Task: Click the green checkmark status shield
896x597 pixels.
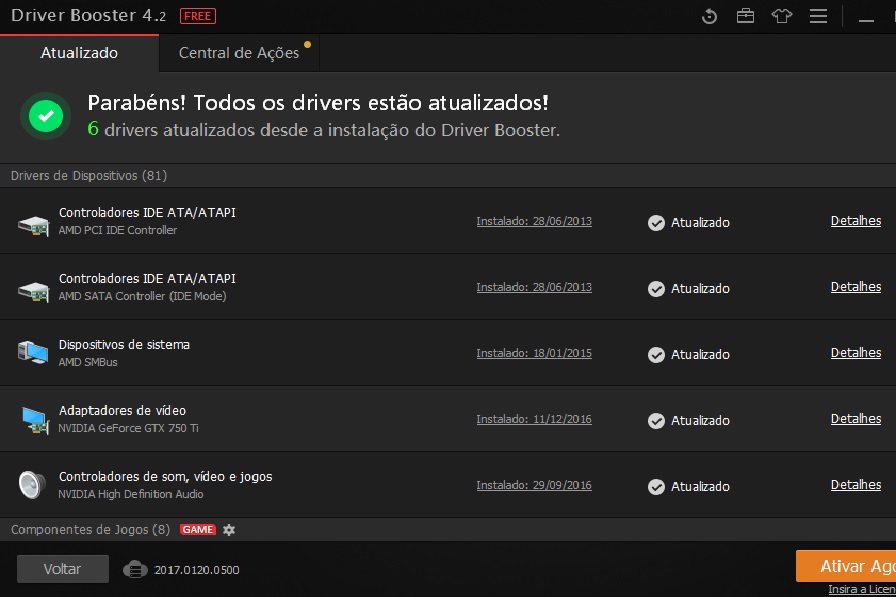Action: (45, 116)
